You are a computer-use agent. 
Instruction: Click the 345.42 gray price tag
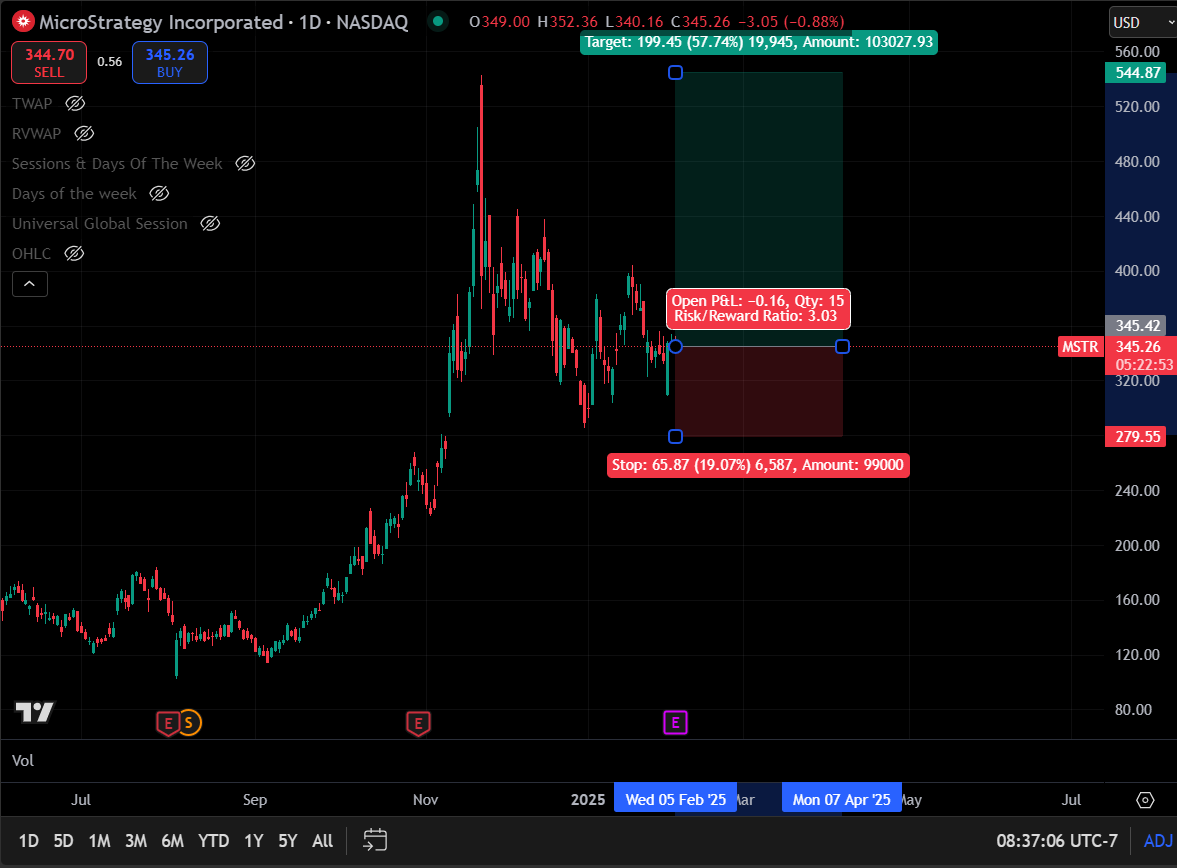pyautogui.click(x=1137, y=325)
